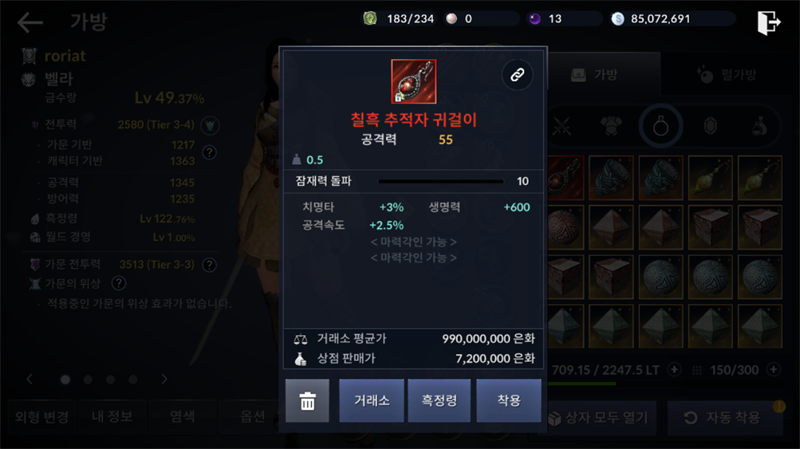Click the 흑정령 button

(439, 401)
